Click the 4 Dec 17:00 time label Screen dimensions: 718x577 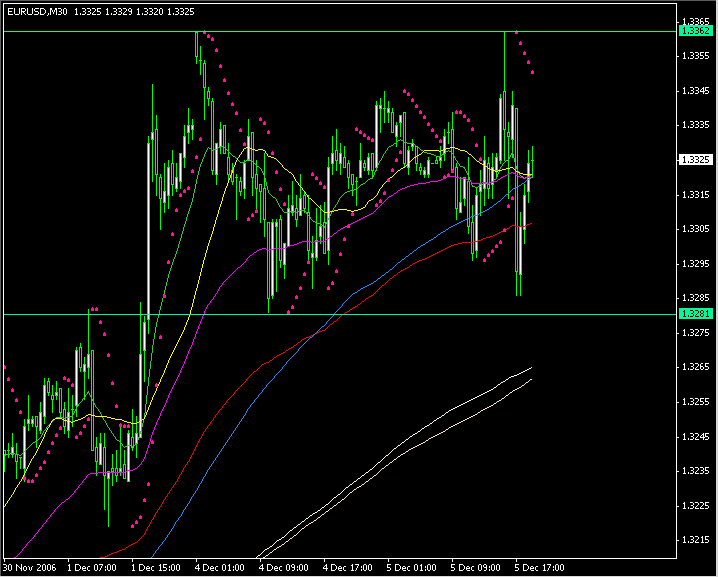(348, 568)
